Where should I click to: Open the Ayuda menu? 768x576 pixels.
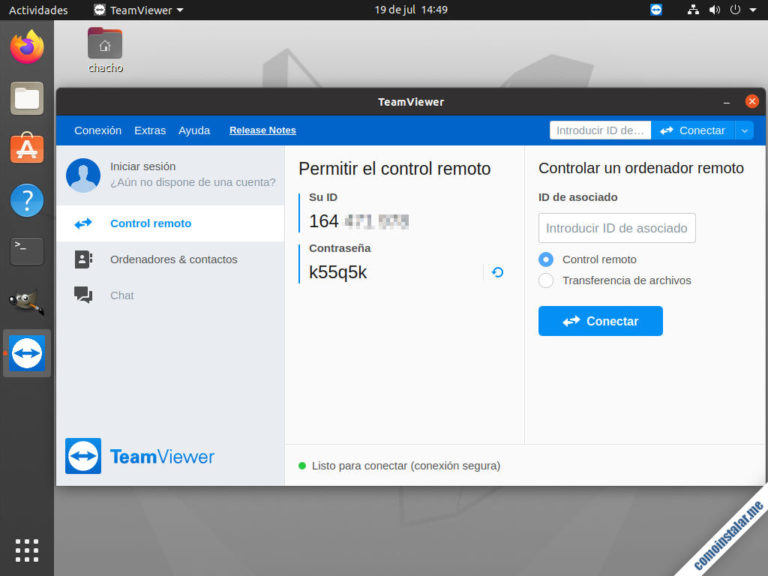(194, 130)
